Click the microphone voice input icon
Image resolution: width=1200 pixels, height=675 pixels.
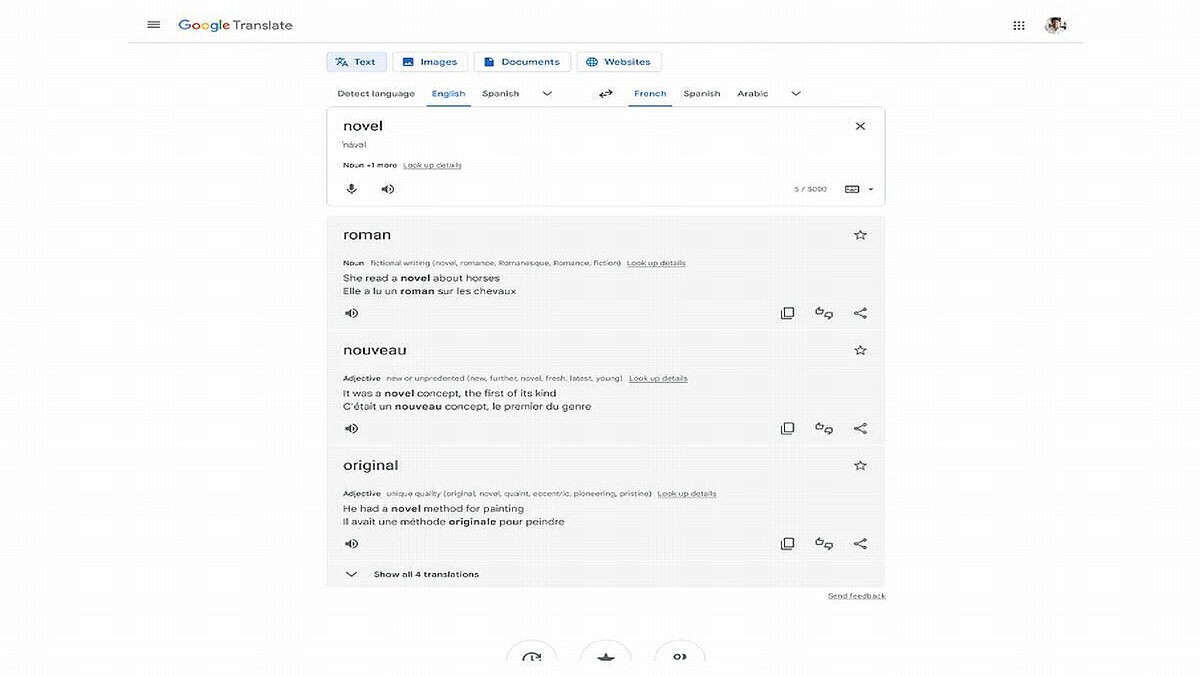point(351,189)
